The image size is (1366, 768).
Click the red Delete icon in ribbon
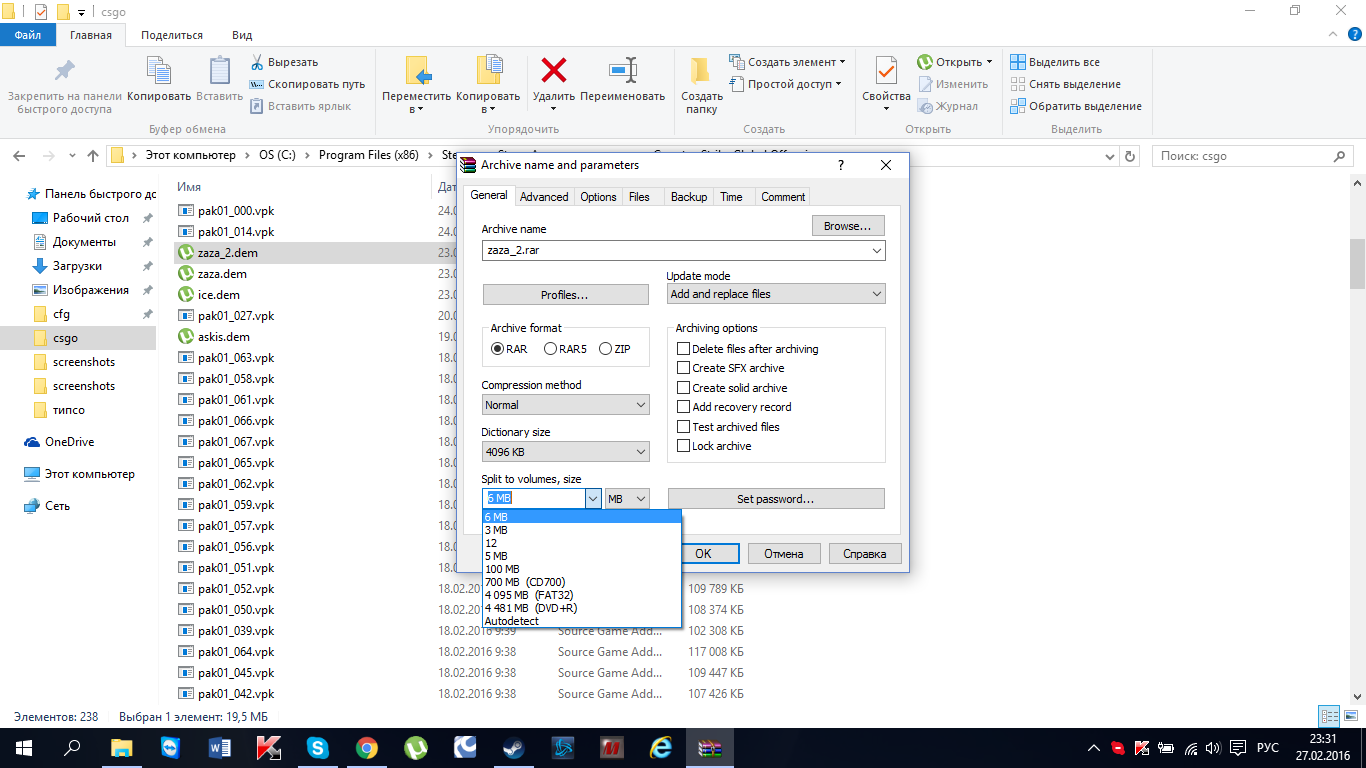[553, 72]
